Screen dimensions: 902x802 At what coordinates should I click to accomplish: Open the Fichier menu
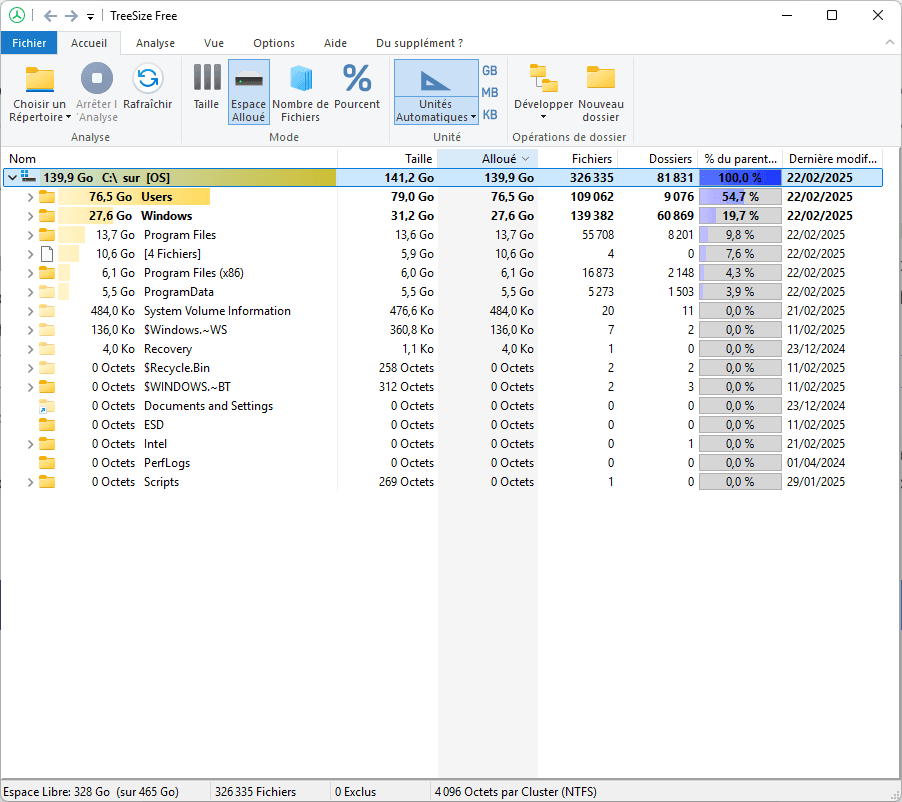coord(29,43)
